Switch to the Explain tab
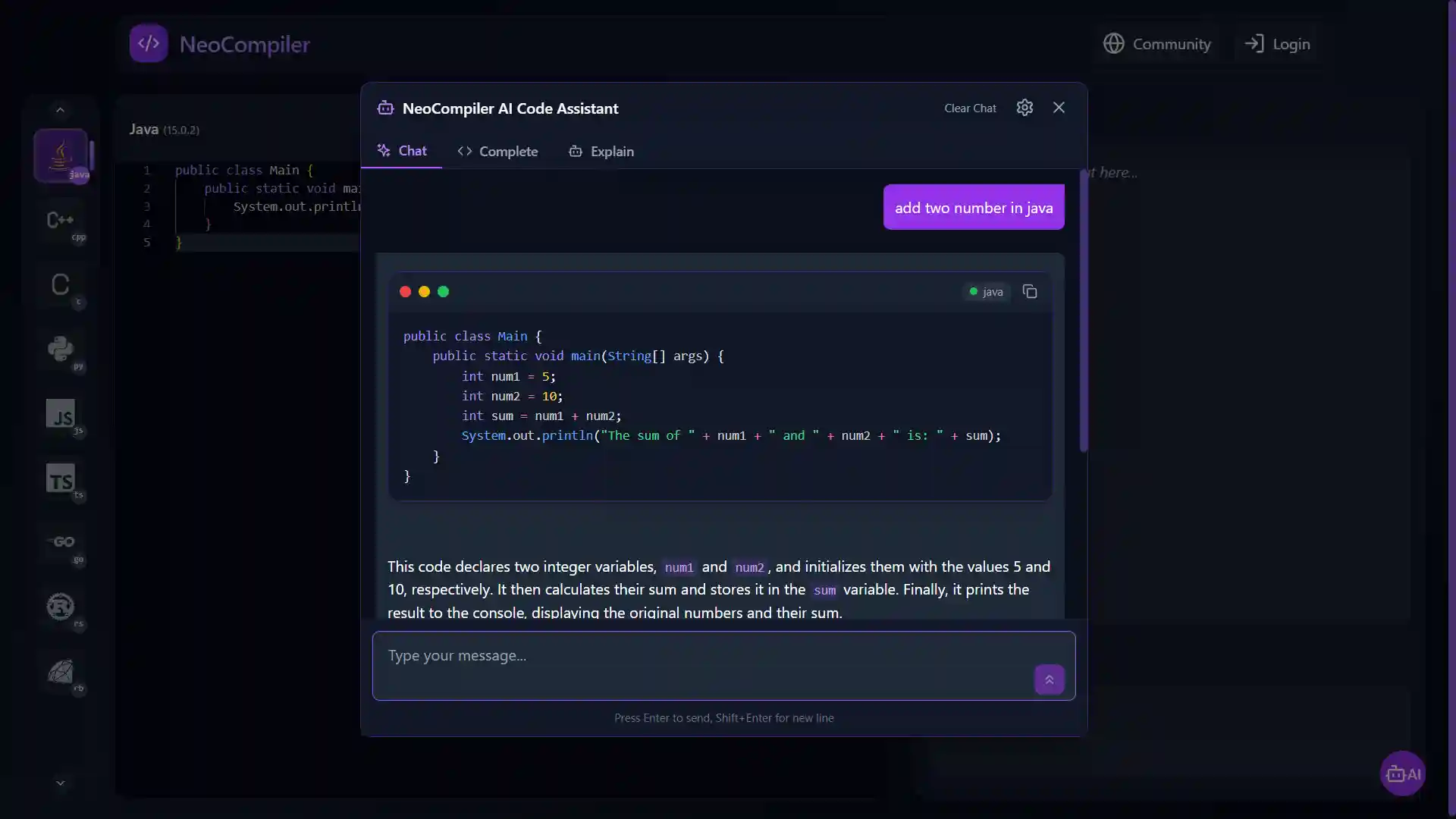1456x819 pixels. point(601,152)
